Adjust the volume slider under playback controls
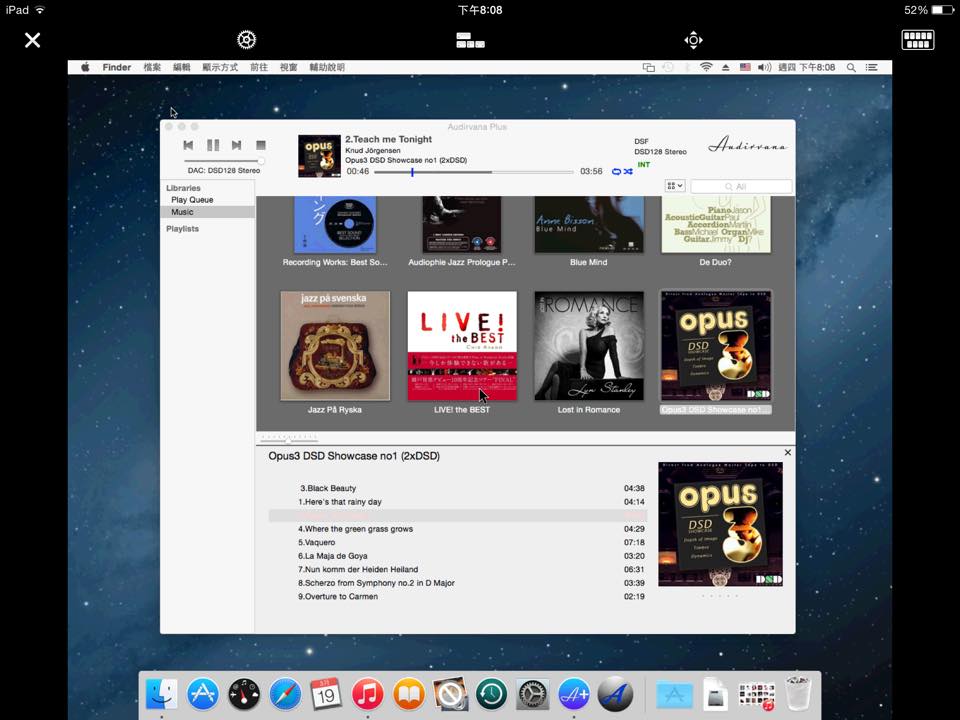 click(x=224, y=161)
